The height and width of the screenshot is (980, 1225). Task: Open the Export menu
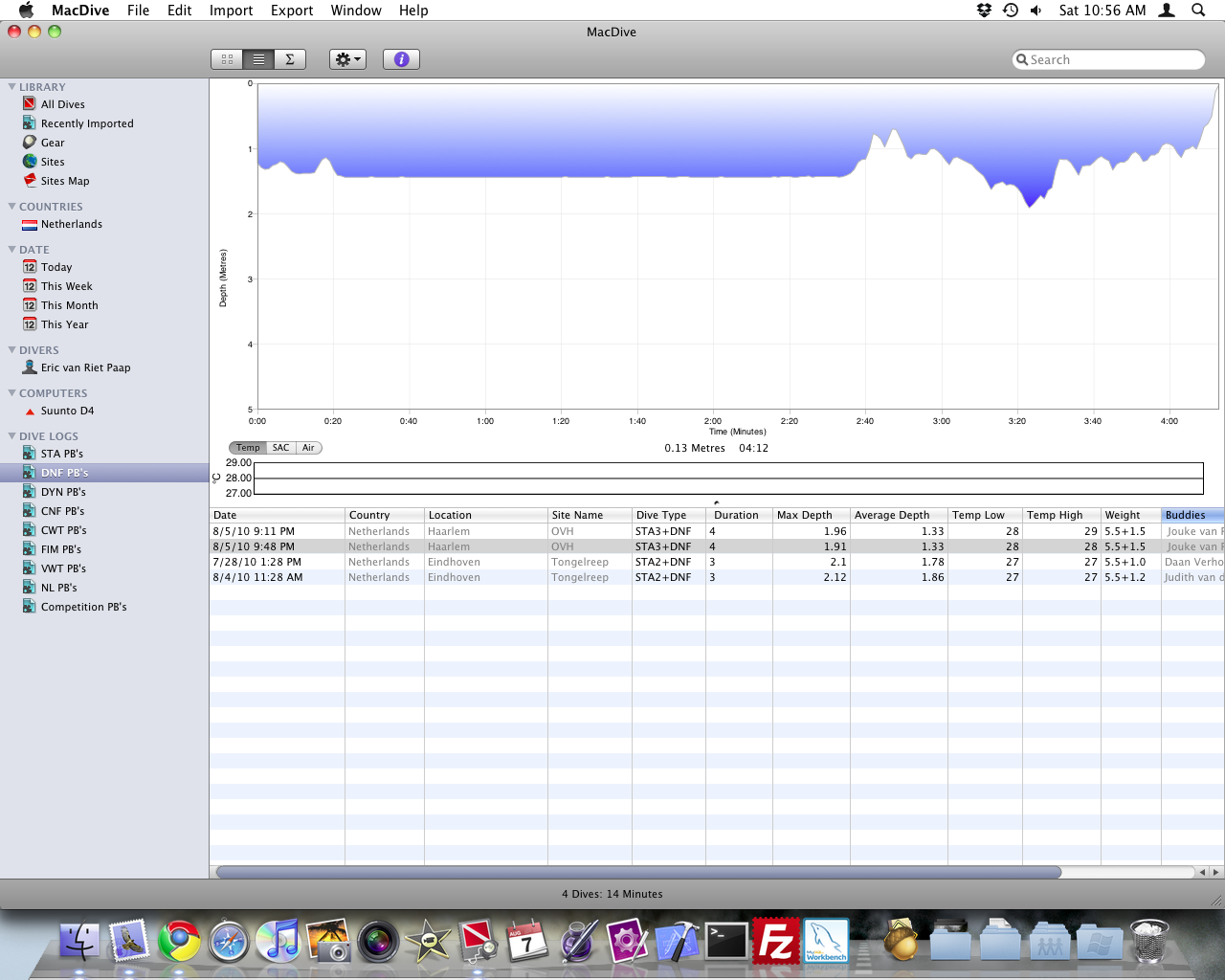292,11
